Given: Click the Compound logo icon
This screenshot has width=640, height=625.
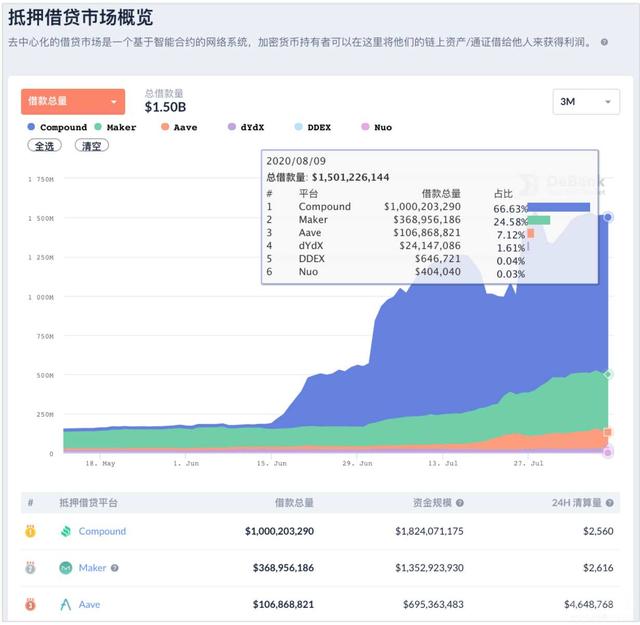Looking at the screenshot, I should 66,531.
